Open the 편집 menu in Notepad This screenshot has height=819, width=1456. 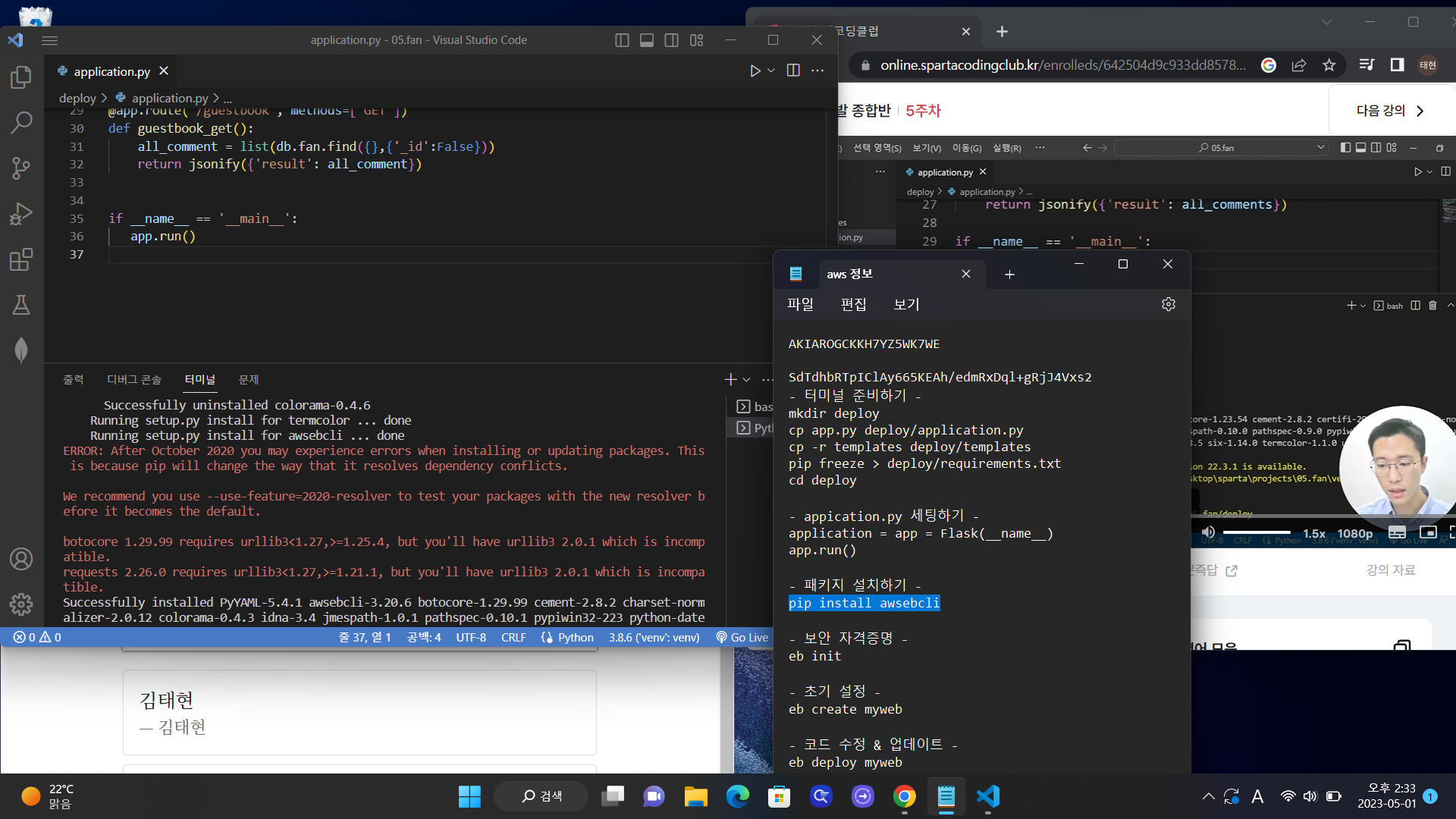(853, 304)
